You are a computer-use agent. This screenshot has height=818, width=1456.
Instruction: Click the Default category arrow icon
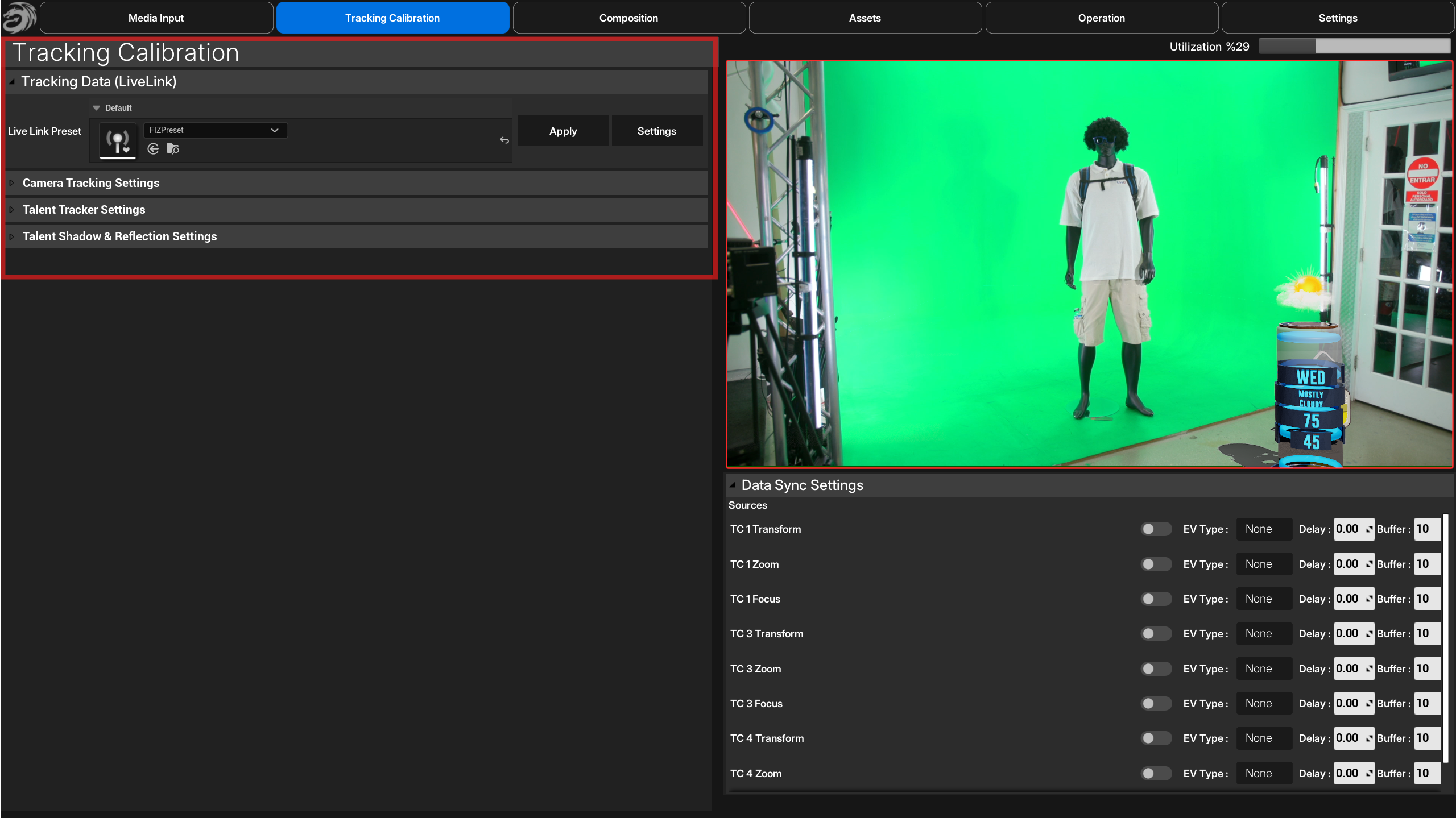[x=96, y=108]
